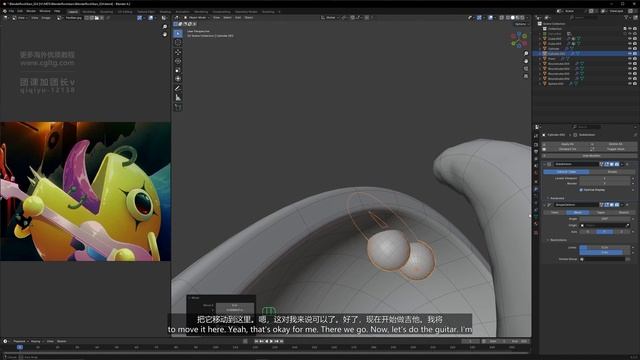The width and height of the screenshot is (640, 360).
Task: Switch to the Modeling workspace tab
Action: tap(89, 12)
